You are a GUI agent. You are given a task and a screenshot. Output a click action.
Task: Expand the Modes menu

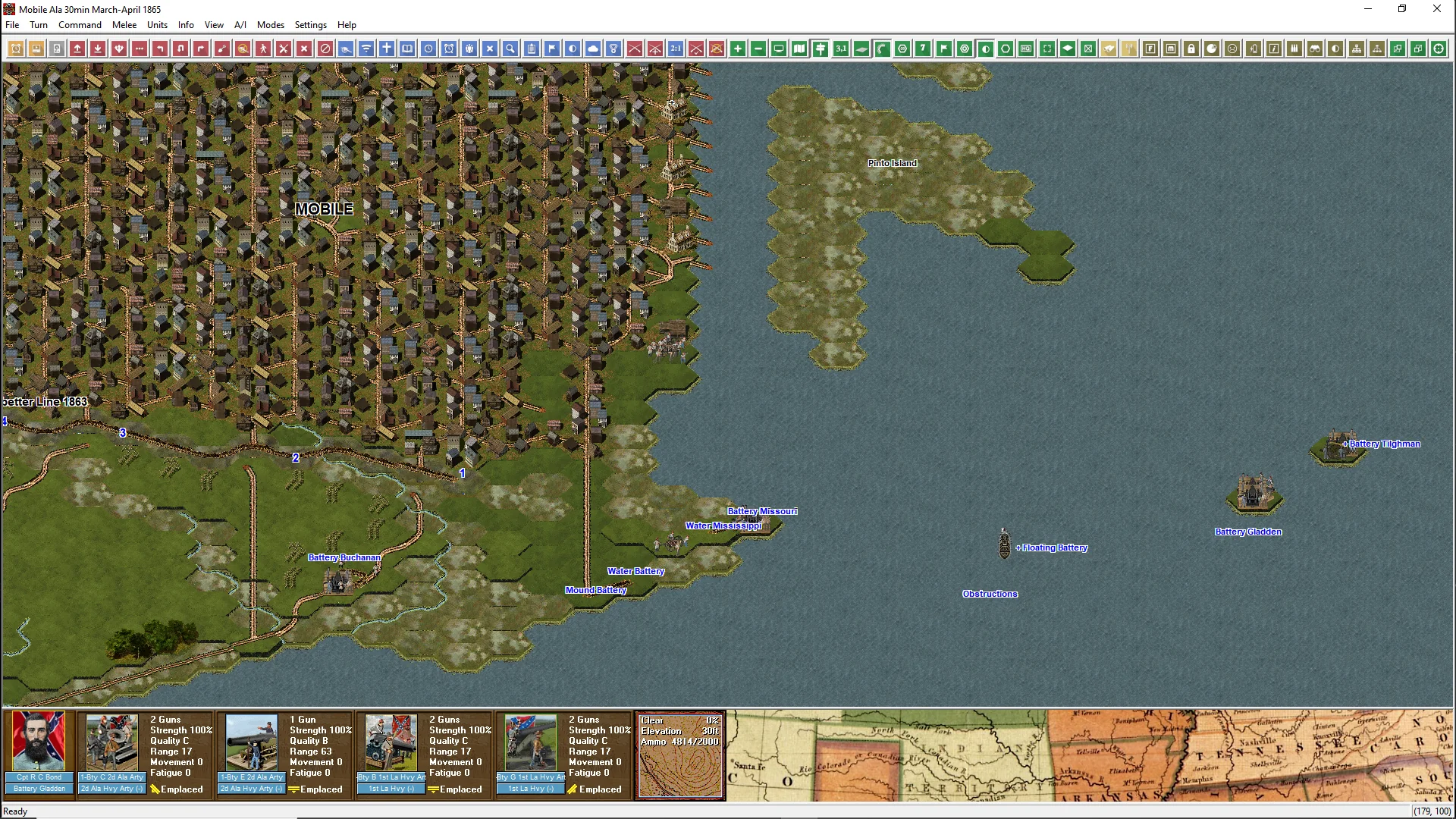pos(270,25)
